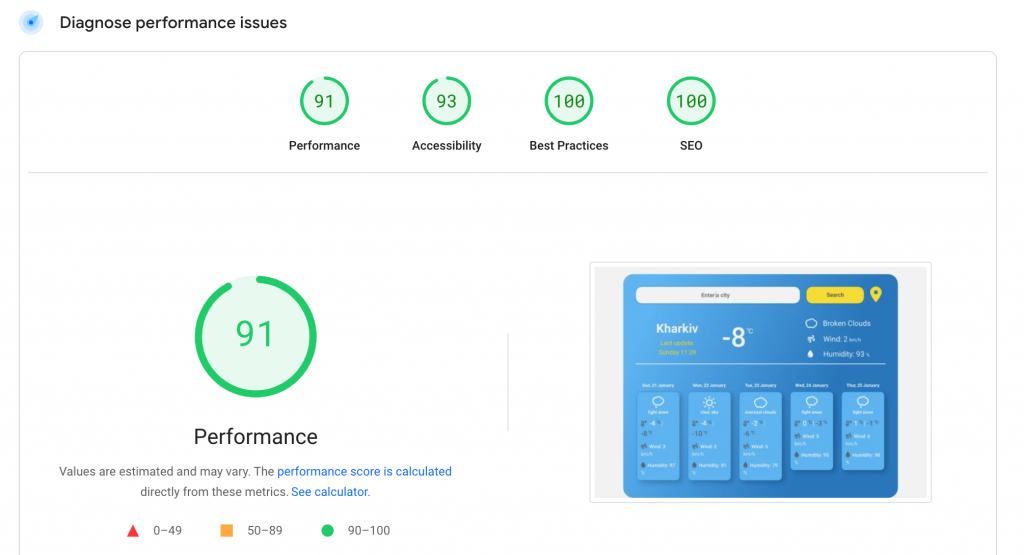Image resolution: width=1024 pixels, height=555 pixels.
Task: Click the orange square 50–89 legend icon
Action: [226, 531]
